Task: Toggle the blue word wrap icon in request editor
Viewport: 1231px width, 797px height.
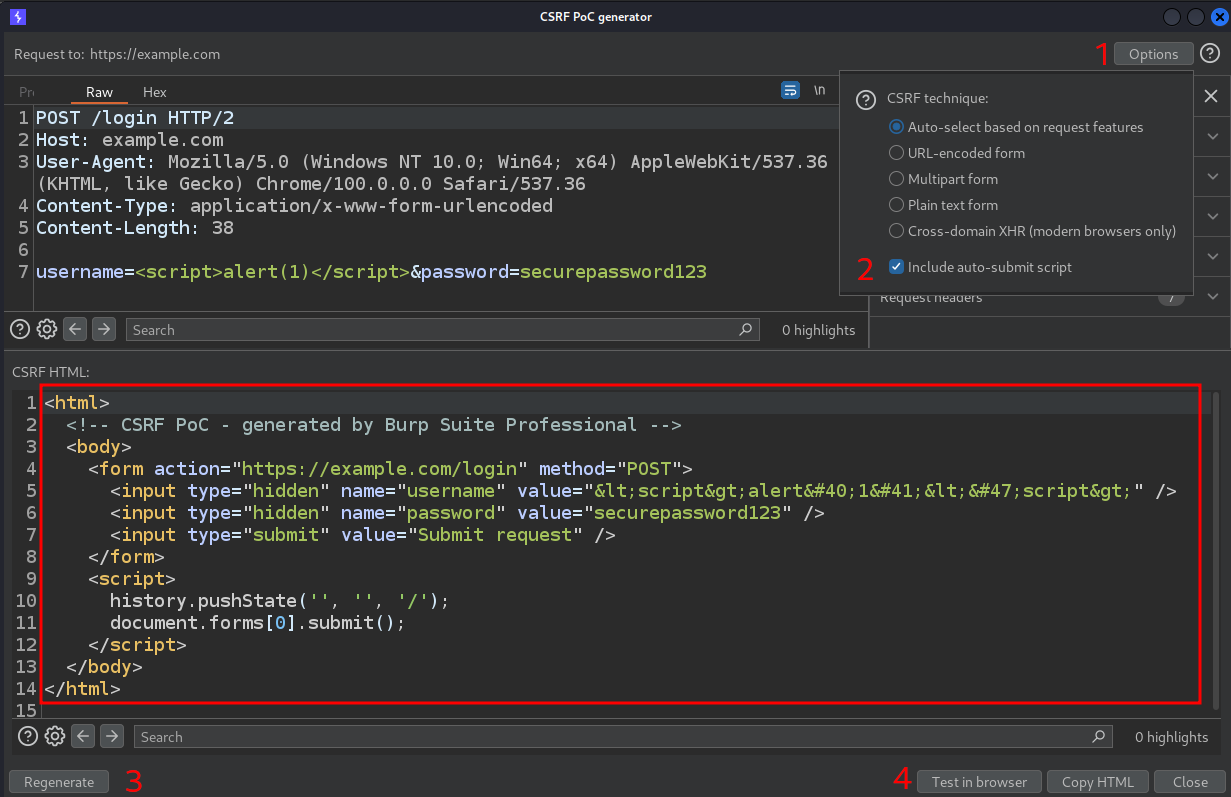Action: [x=790, y=90]
